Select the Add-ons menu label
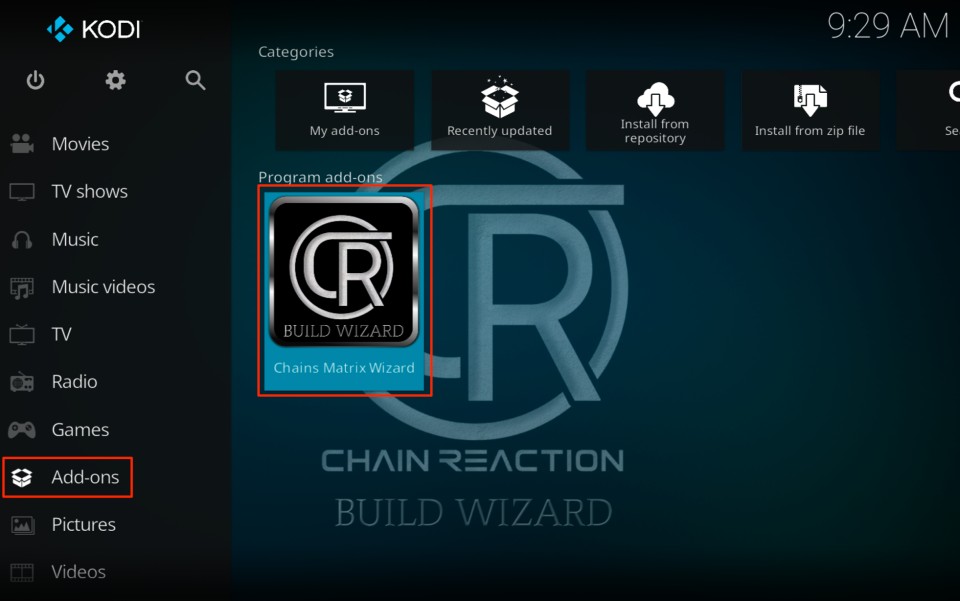Screen dimensions: 960x601 [x=85, y=477]
